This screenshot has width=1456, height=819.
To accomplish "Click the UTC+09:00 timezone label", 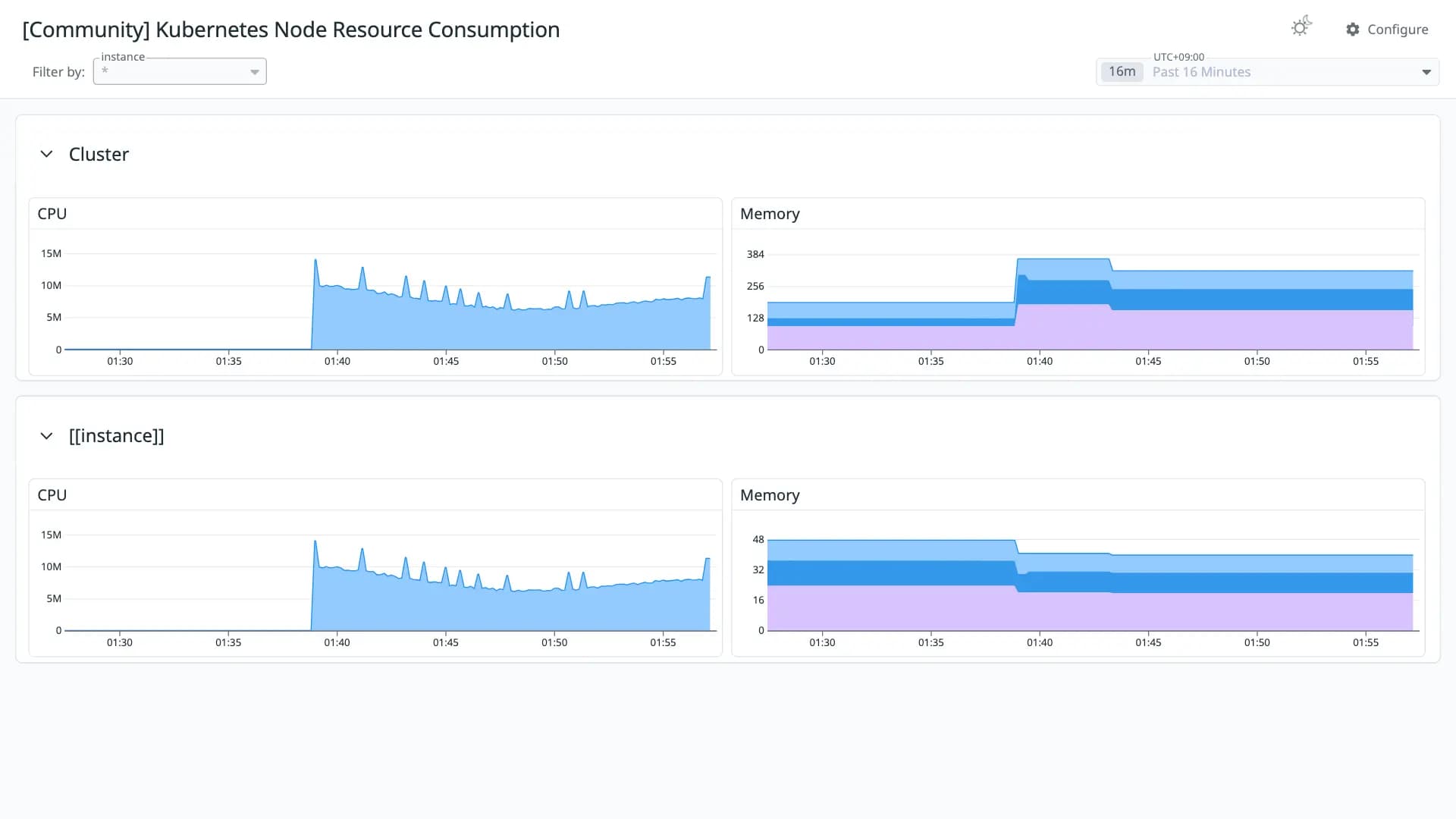I will [1178, 57].
